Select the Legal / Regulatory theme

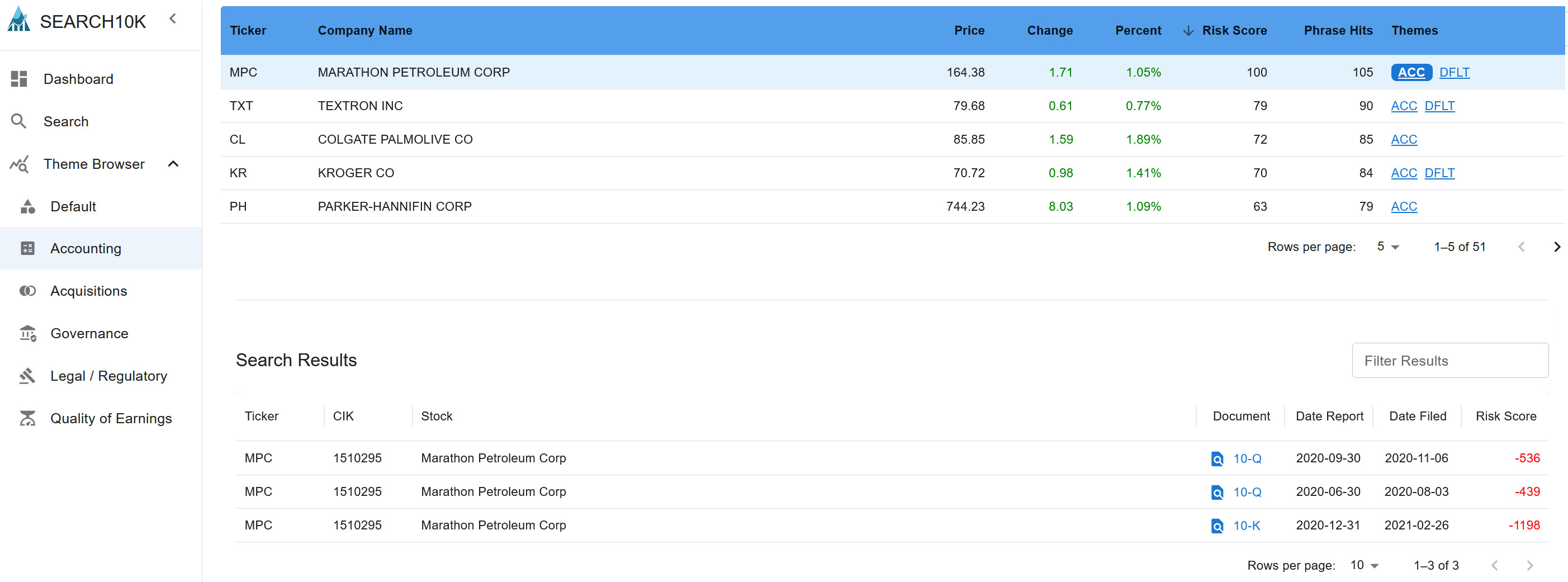click(101, 376)
